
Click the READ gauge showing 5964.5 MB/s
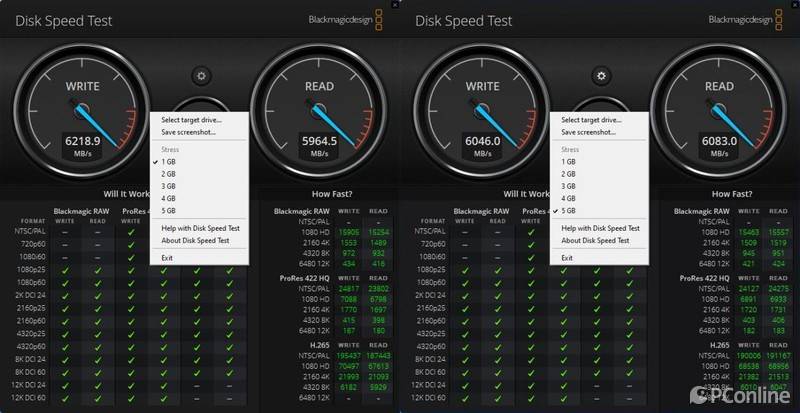[x=318, y=115]
